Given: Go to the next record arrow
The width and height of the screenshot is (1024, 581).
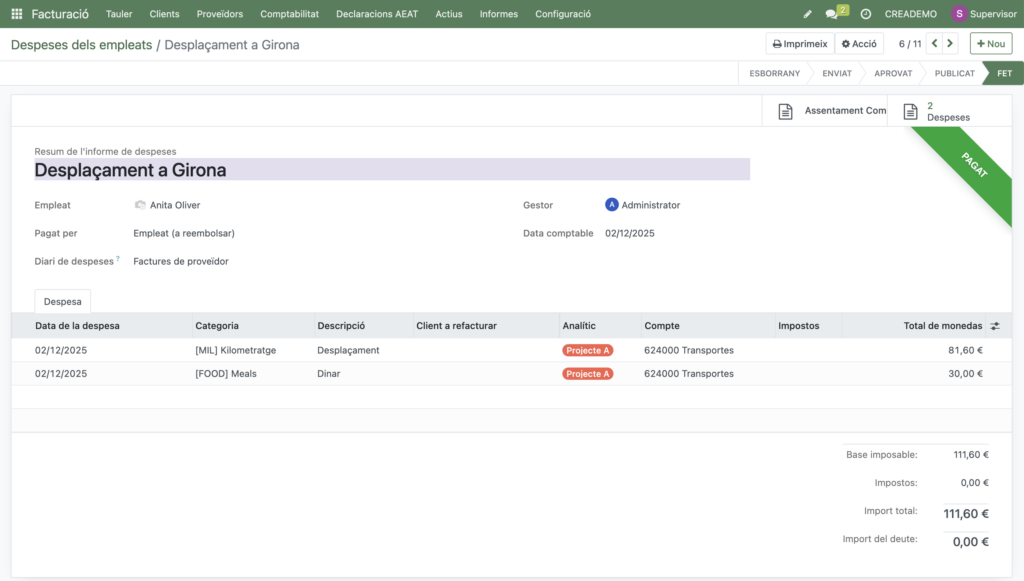Looking at the screenshot, I should click(950, 44).
